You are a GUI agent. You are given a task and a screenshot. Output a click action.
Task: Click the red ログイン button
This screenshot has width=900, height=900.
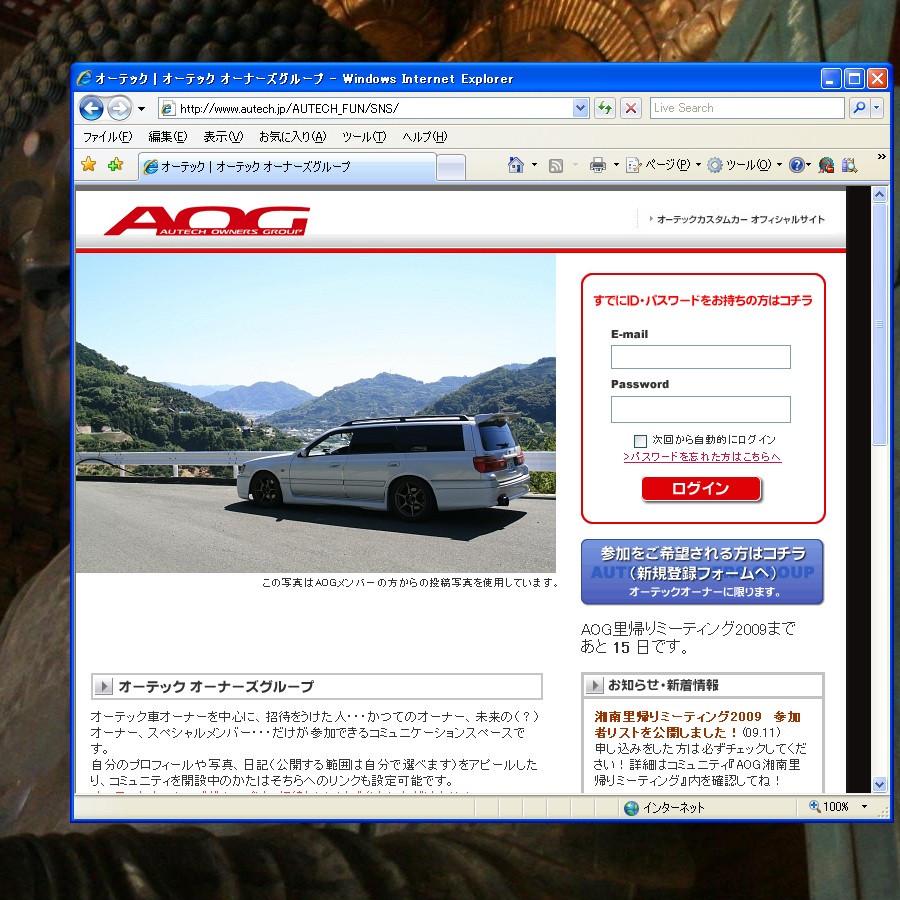[x=701, y=489]
